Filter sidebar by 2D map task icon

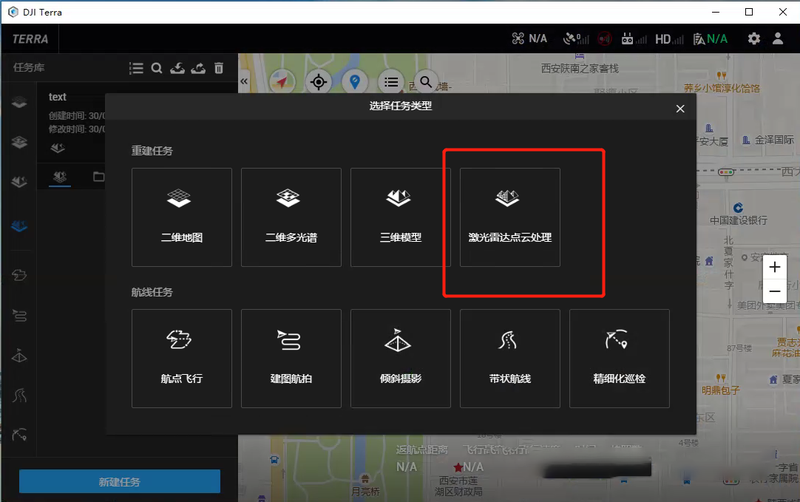(x=19, y=103)
